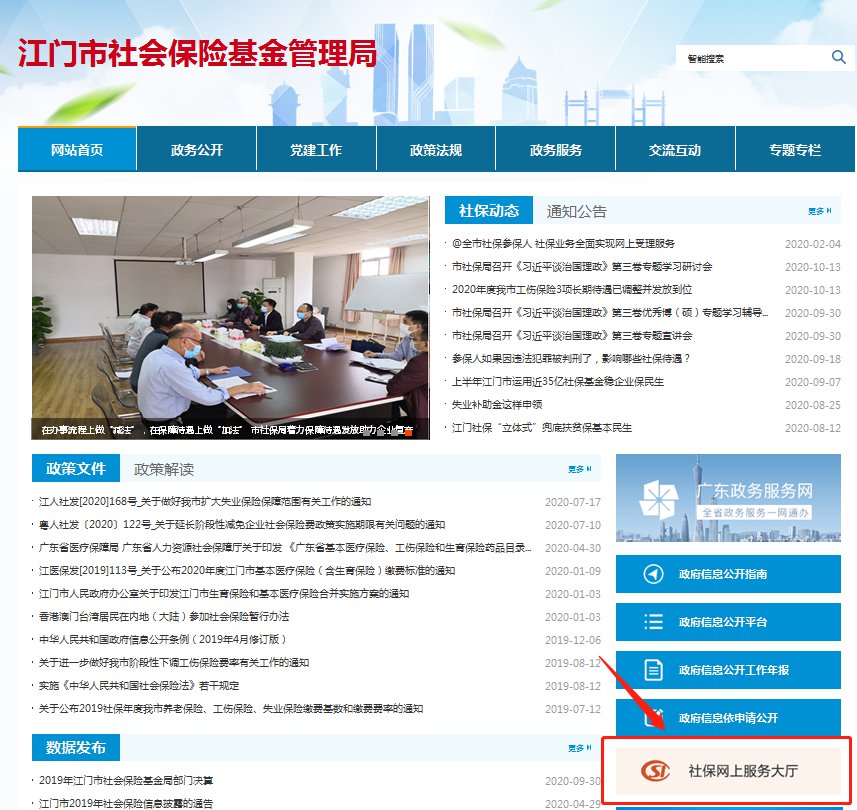Open 江门社保"立体式"兜底扶贫 article
Image resolution: width=857 pixels, height=810 pixels.
(542, 427)
